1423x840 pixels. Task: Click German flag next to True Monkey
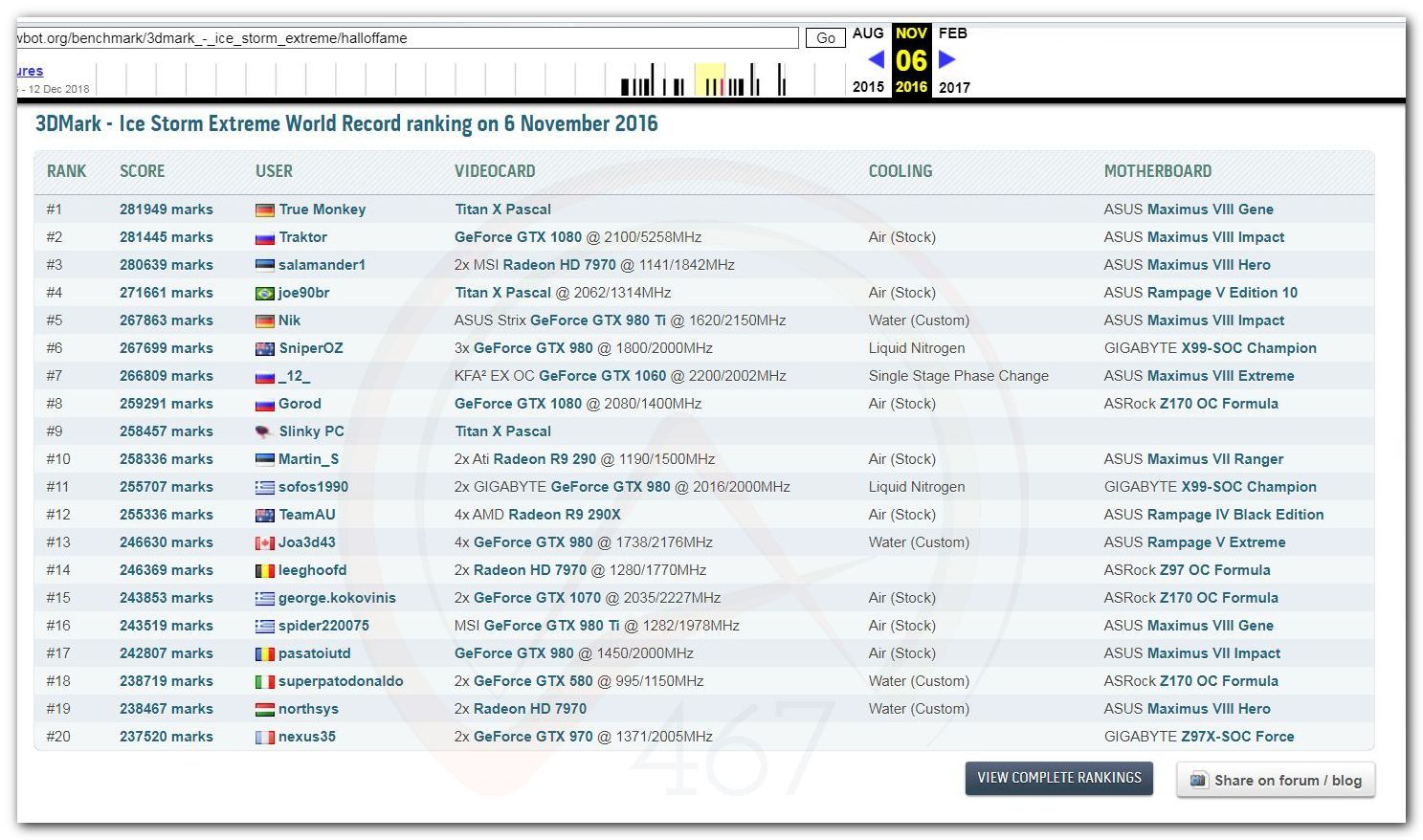pos(265,210)
